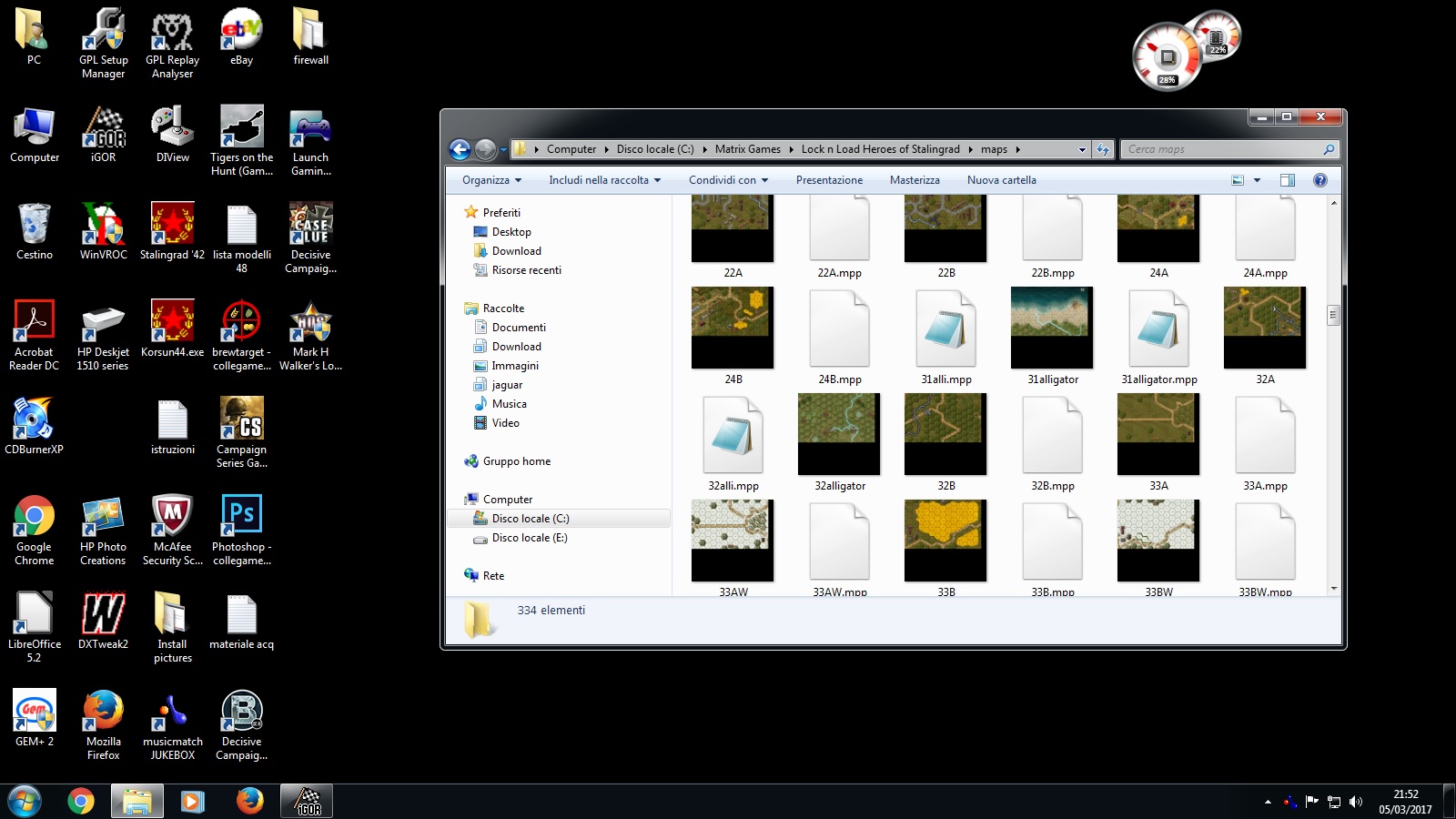The image size is (1456, 819).
Task: Select Documenti library in sidebar
Action: click(x=519, y=328)
